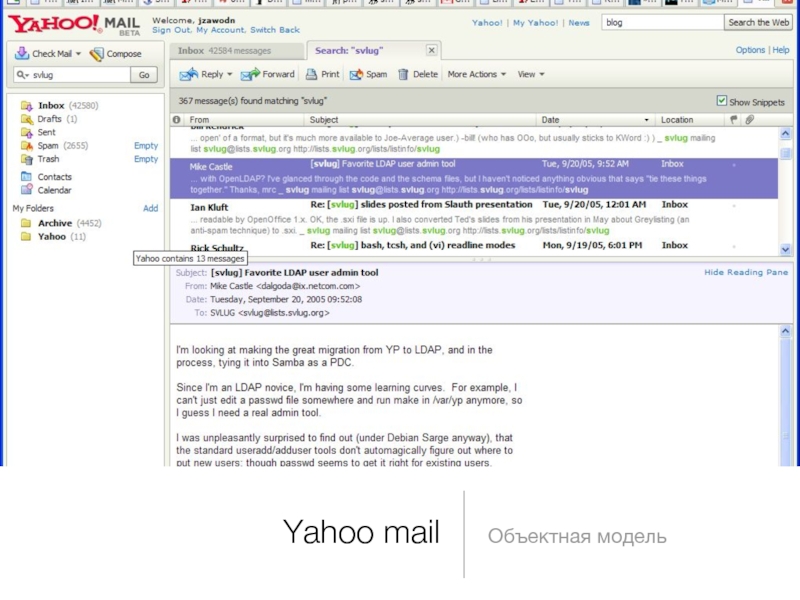
Task: Empty the Spam folder
Action: pyautogui.click(x=146, y=145)
